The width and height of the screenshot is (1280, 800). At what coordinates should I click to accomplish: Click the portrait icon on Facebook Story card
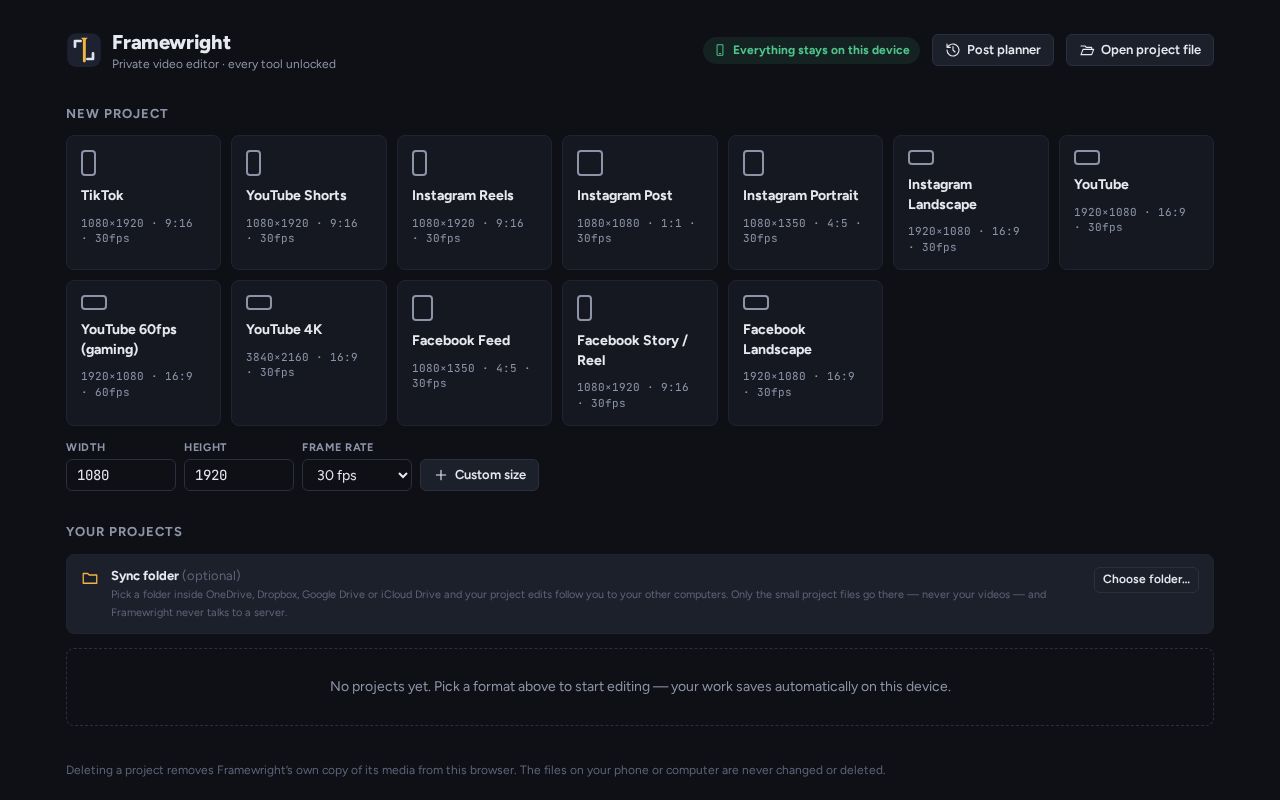(x=585, y=308)
